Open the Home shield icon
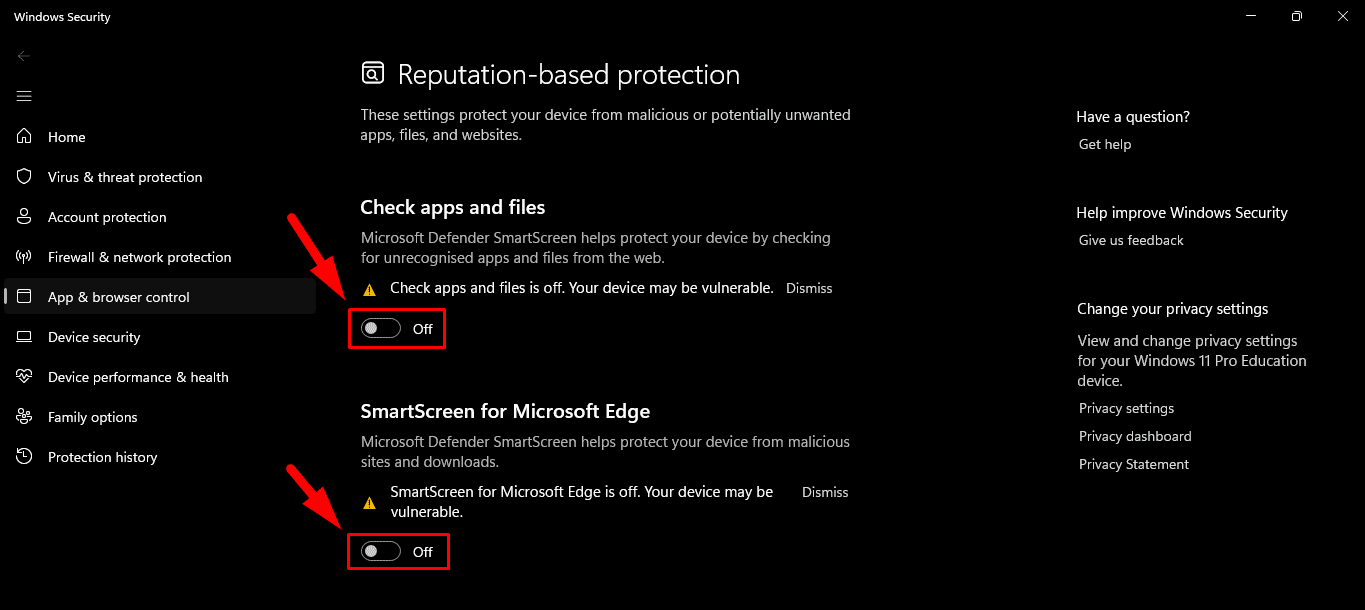This screenshot has width=1365, height=610. 66,137
